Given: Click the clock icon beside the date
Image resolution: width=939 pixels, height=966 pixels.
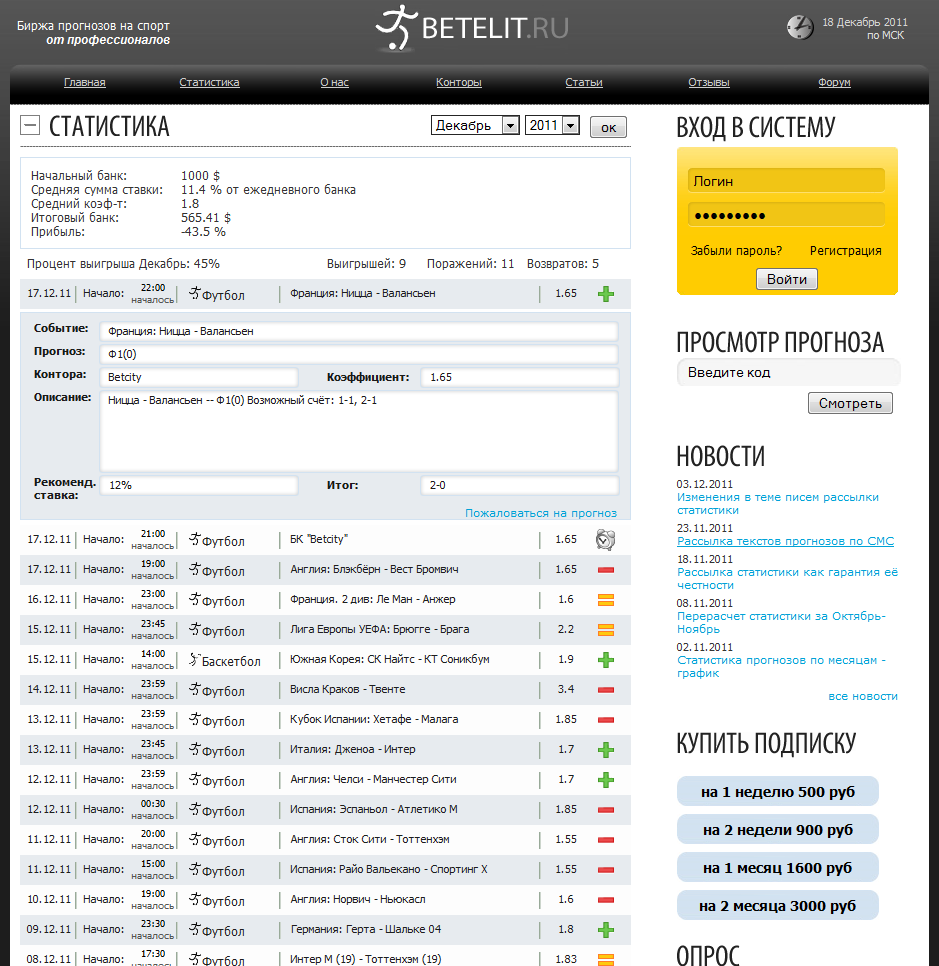Looking at the screenshot, I should [800, 27].
